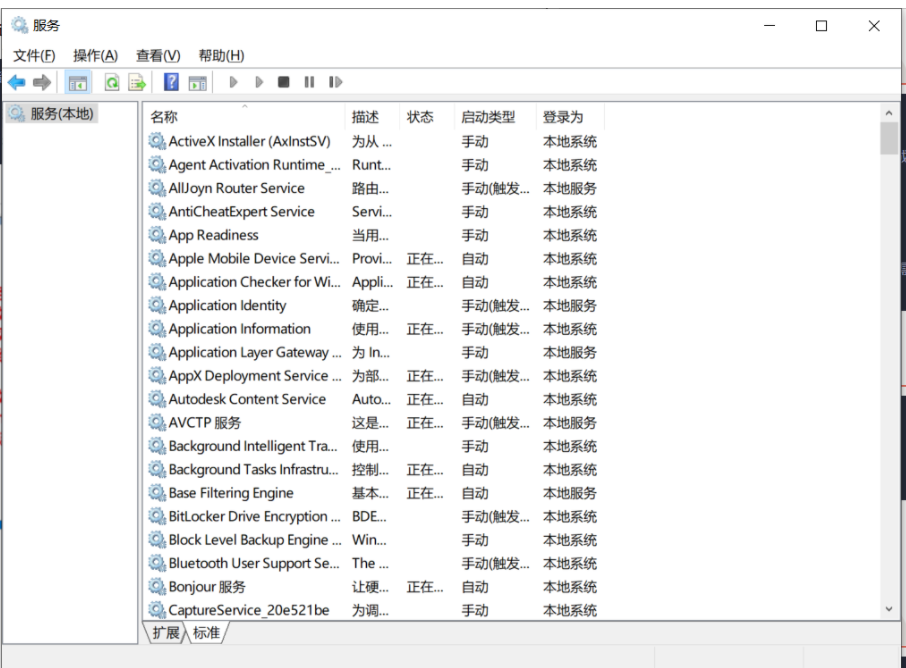Click the vertical scrollbar thumb
906x668 pixels.
(889, 138)
